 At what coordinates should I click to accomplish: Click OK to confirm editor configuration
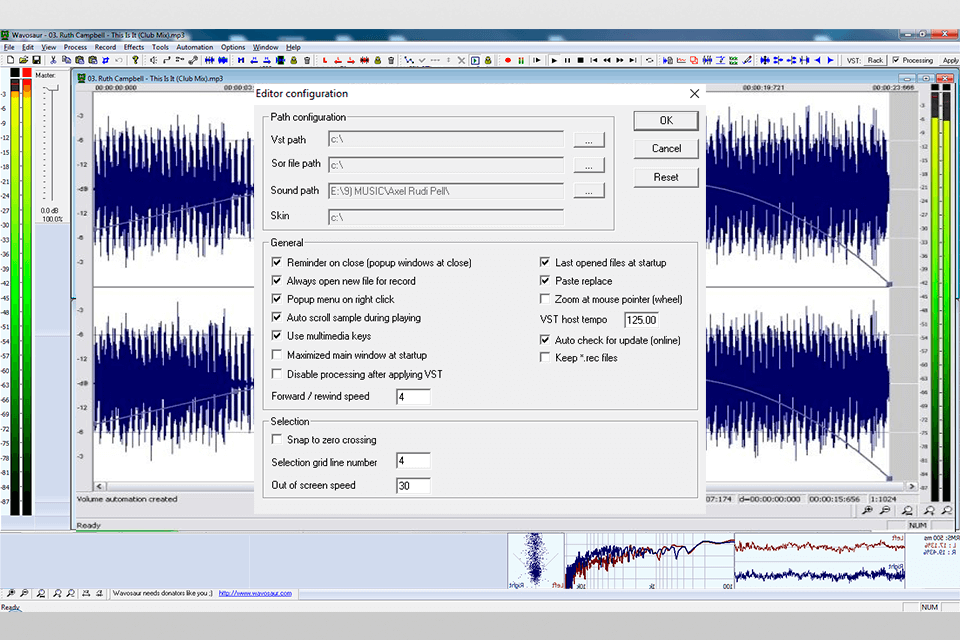(665, 120)
